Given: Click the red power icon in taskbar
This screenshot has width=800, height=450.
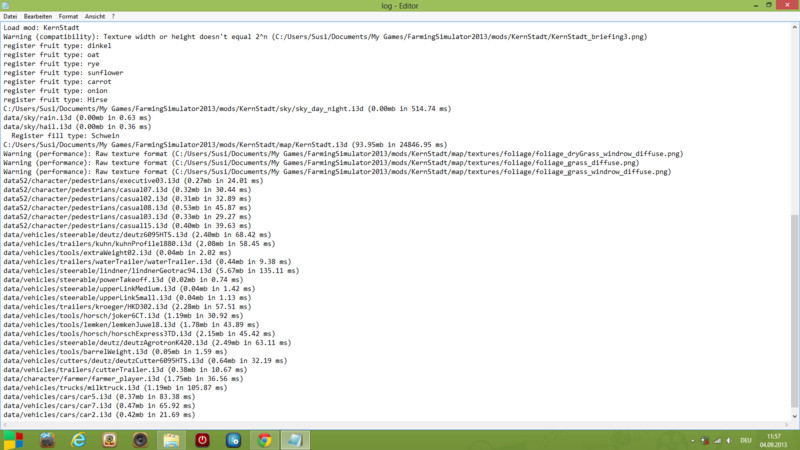Looking at the screenshot, I should pos(202,440).
